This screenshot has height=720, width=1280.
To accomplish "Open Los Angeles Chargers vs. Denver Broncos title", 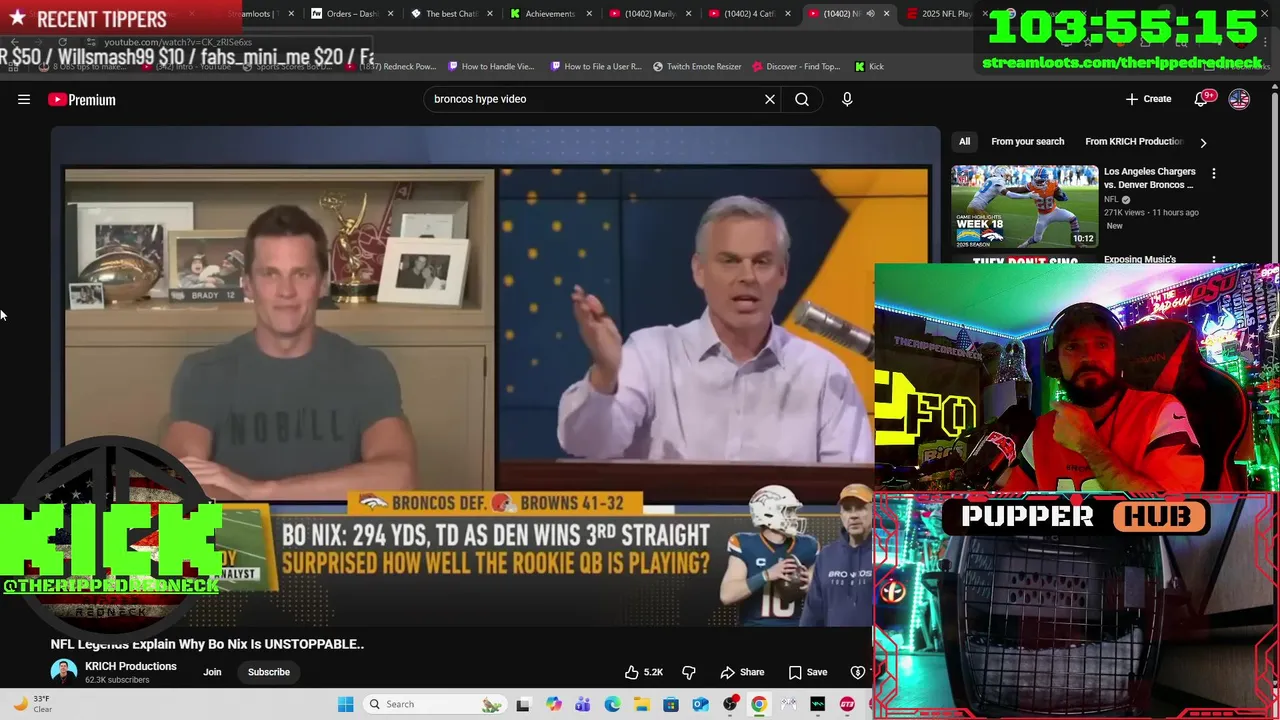I will [x=1149, y=178].
